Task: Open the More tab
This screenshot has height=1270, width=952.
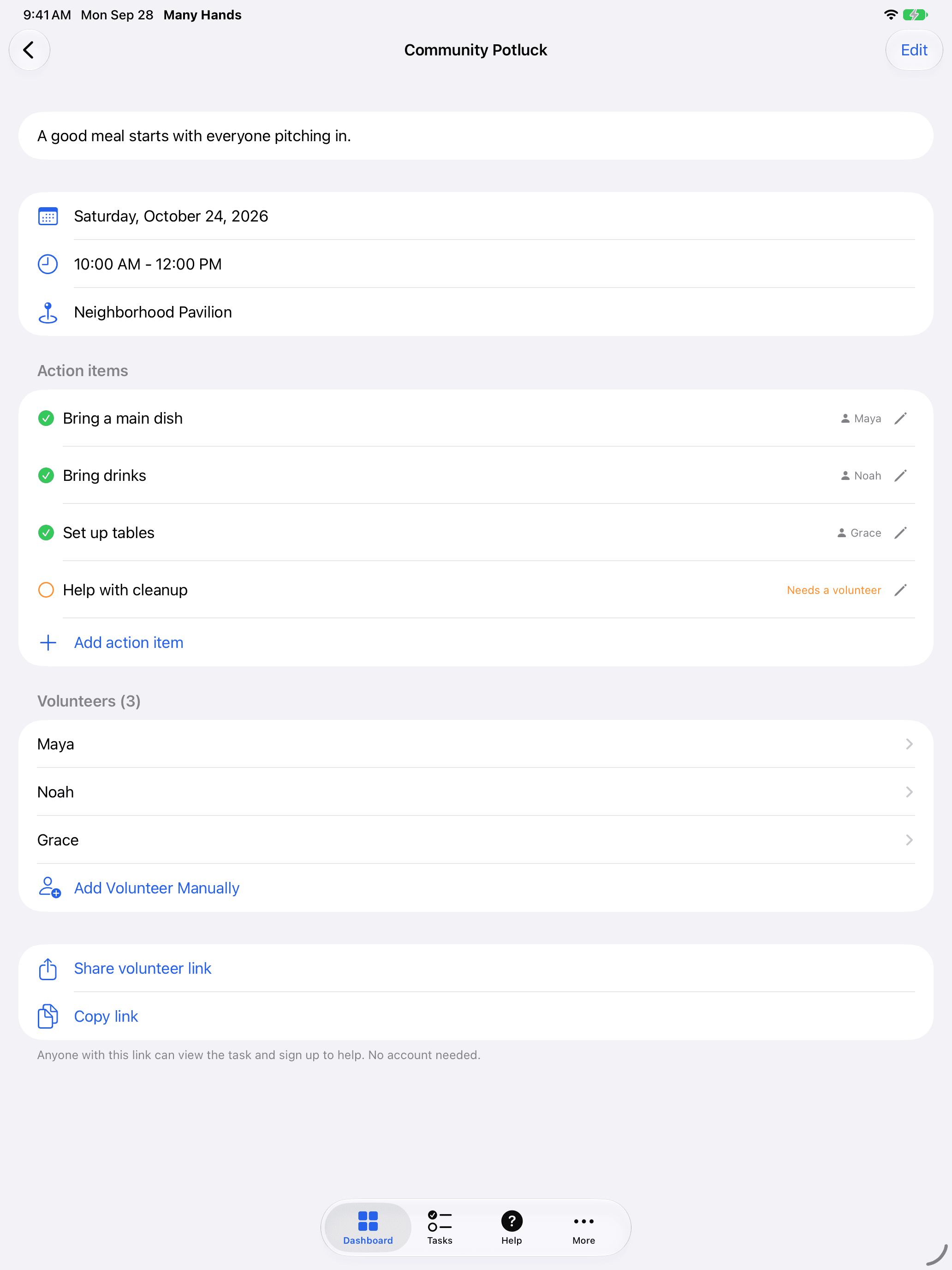Action: point(583,1228)
